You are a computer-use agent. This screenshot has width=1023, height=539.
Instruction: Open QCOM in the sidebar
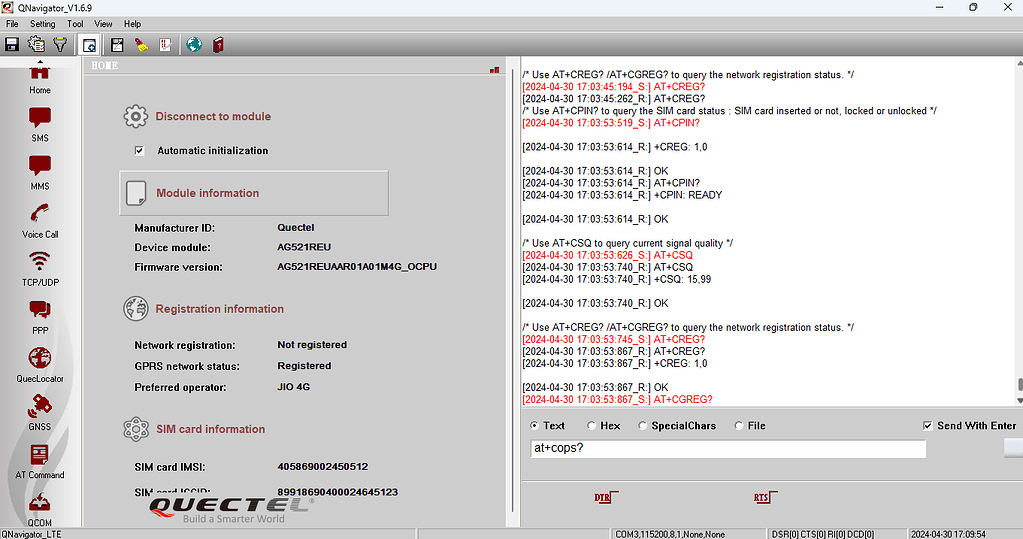pos(40,510)
